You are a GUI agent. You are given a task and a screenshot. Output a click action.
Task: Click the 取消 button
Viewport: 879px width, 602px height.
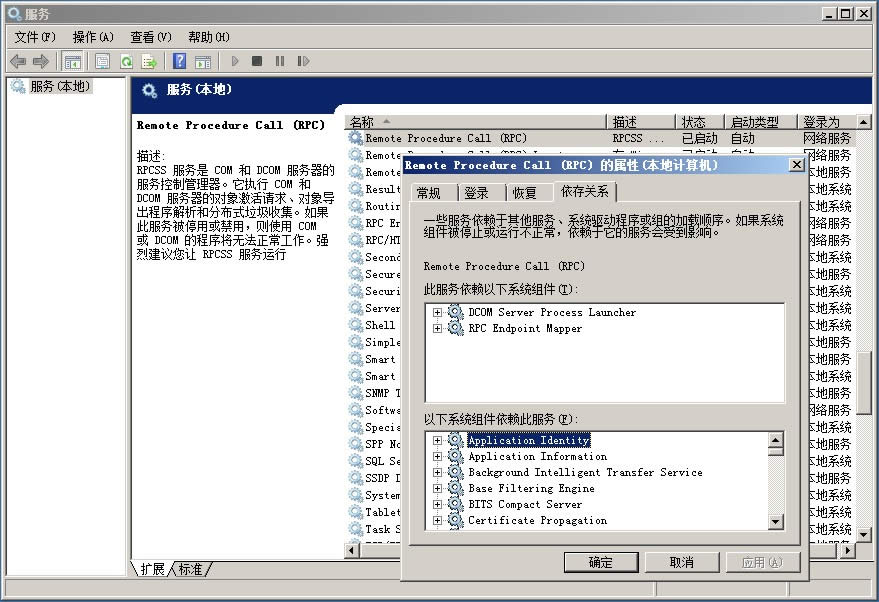click(x=683, y=561)
